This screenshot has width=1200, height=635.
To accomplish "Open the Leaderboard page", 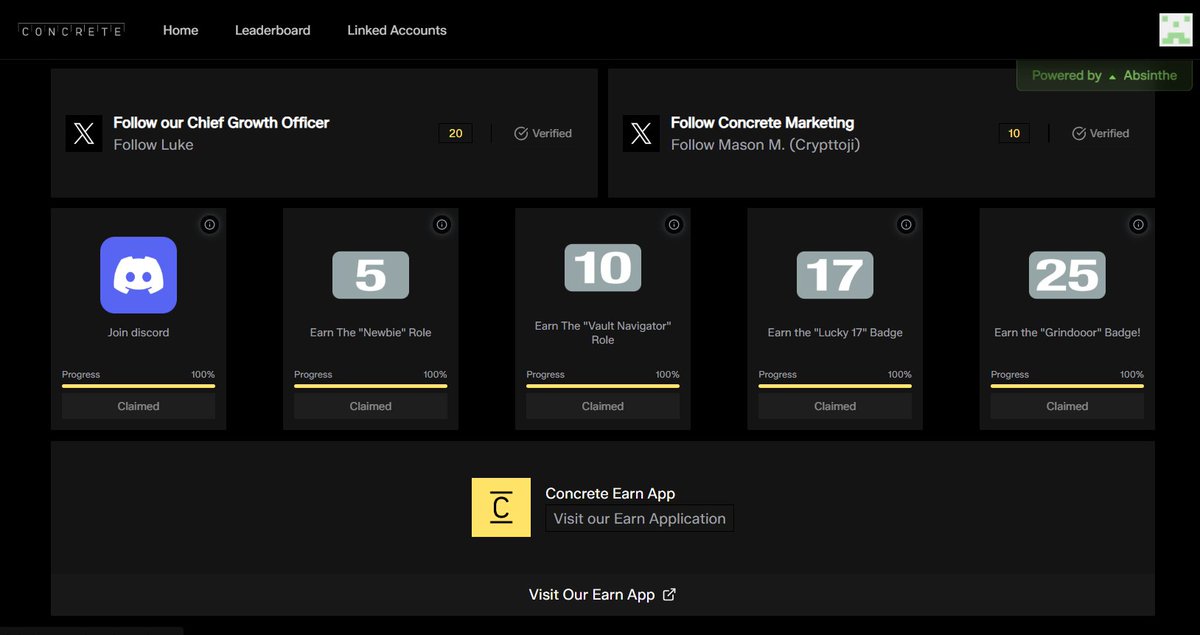I will point(273,30).
